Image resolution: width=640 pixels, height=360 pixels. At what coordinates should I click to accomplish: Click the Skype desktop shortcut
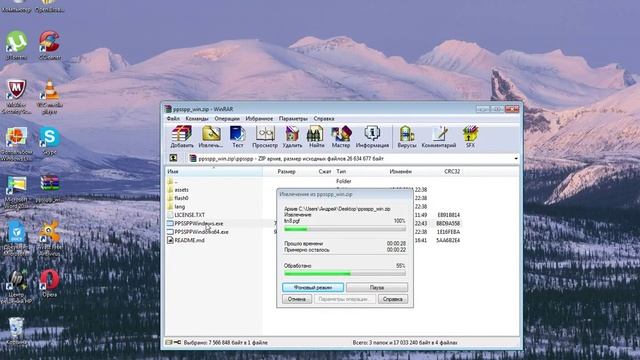(x=50, y=141)
